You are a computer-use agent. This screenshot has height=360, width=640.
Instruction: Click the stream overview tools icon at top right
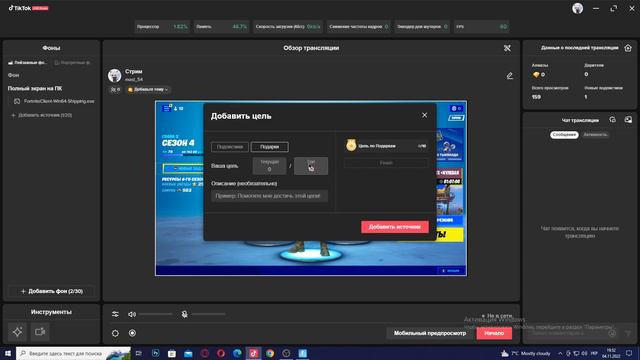[507, 48]
